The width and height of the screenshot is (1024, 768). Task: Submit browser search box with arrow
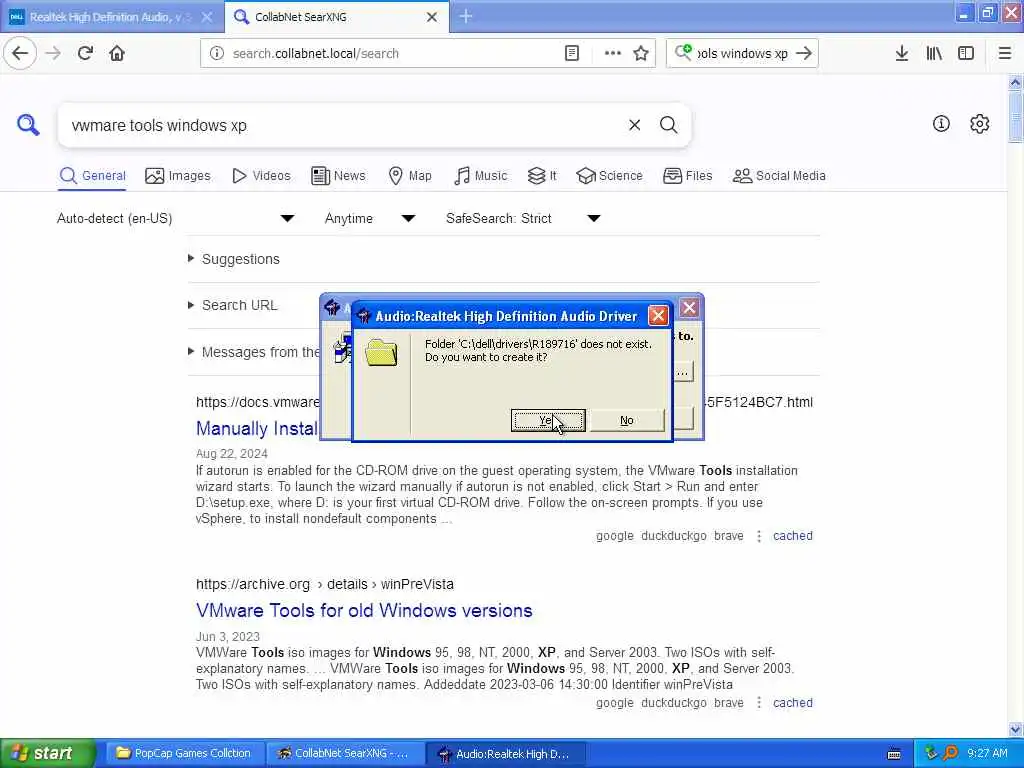(804, 54)
